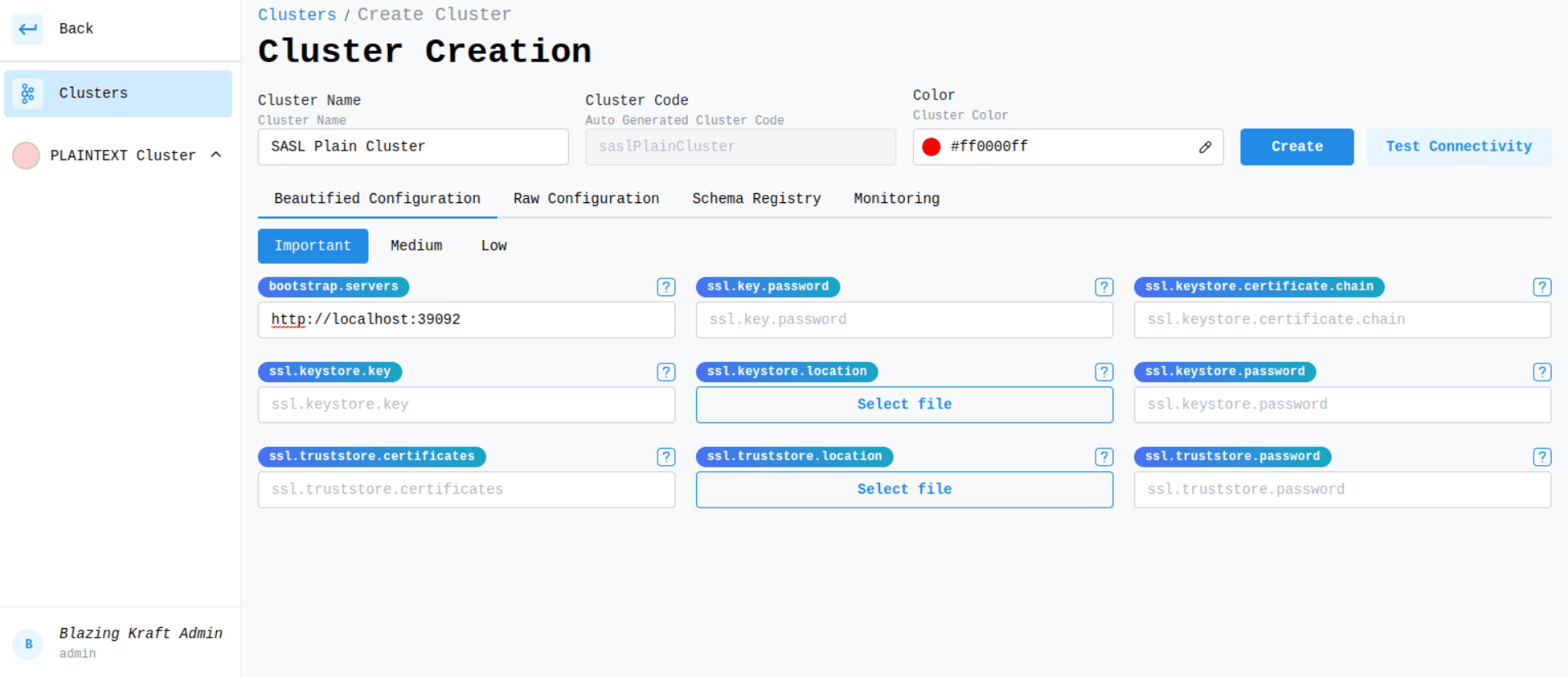Show help for ssl.keystore.certificate.chain
Screen dimensions: 1568x677
[1542, 287]
